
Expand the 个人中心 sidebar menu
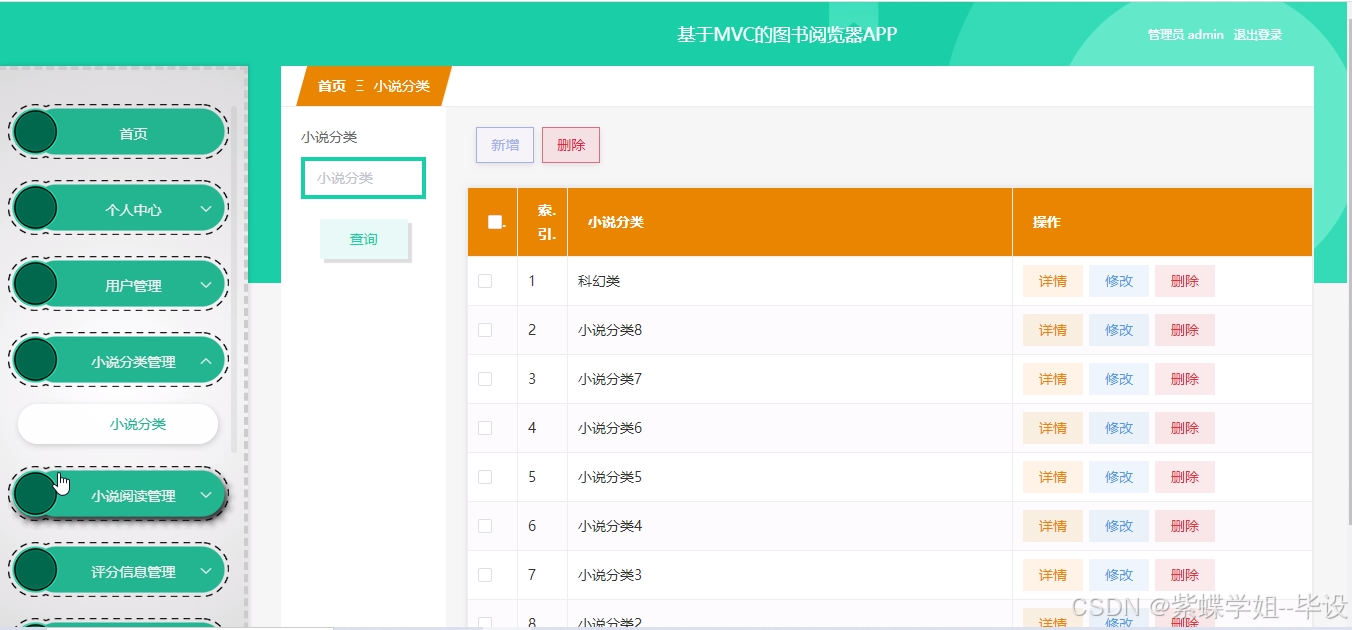[119, 210]
